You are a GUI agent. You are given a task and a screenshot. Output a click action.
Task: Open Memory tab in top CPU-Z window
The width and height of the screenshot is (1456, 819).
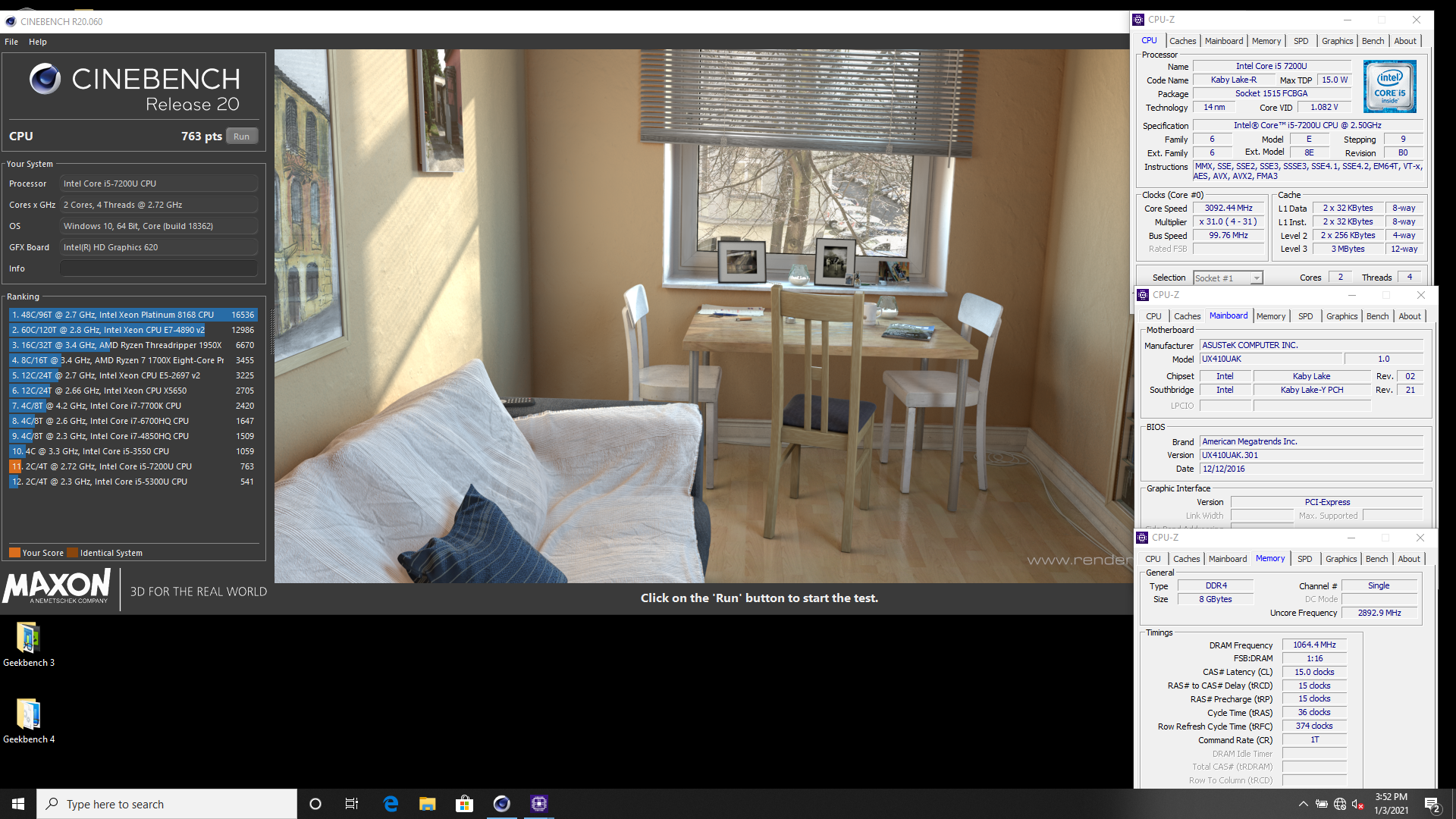[x=1266, y=41]
